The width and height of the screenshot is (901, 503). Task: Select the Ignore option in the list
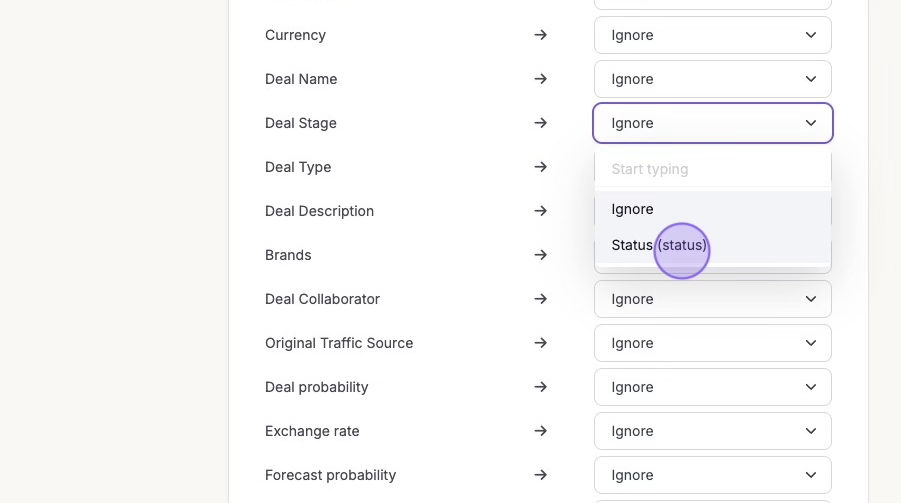(x=632, y=209)
